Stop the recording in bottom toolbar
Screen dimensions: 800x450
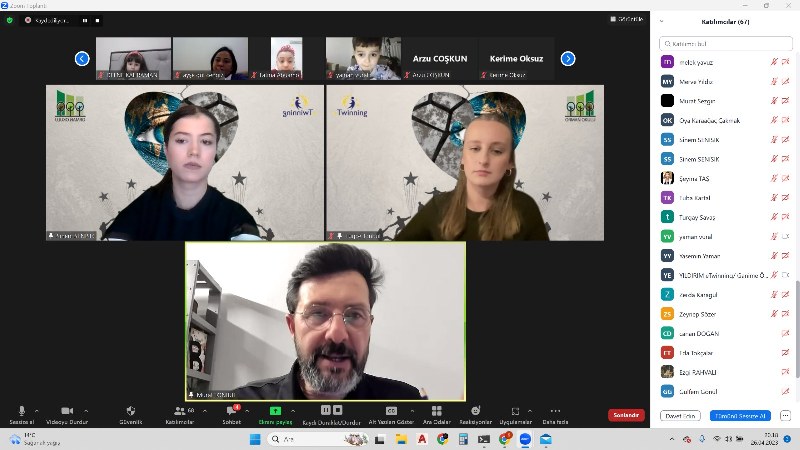click(x=338, y=410)
